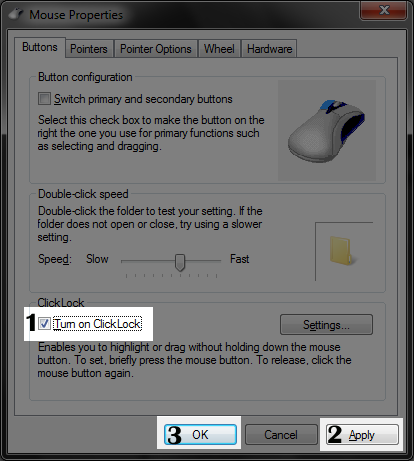Apply the mouse settings
The height and width of the screenshot is (461, 414).
coord(362,434)
